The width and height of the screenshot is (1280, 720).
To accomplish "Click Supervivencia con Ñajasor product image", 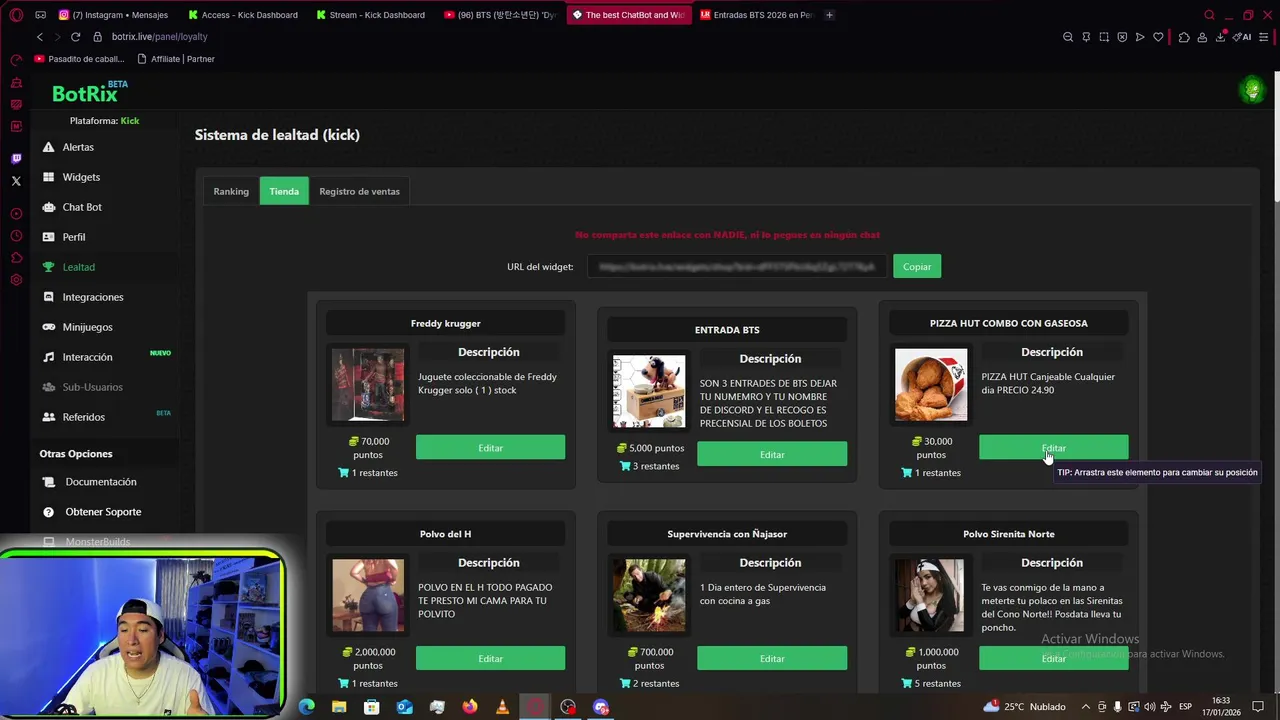I will click(649, 595).
